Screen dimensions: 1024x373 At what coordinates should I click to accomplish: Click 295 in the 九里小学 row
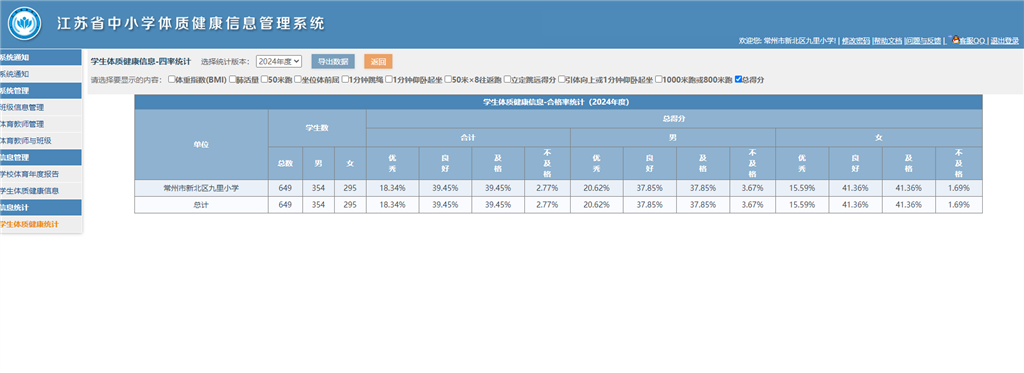(x=350, y=188)
